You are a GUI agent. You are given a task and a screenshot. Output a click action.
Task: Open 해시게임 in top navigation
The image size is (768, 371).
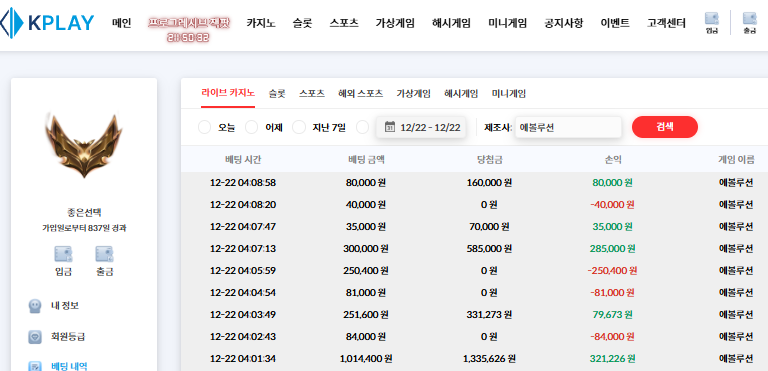[452, 23]
